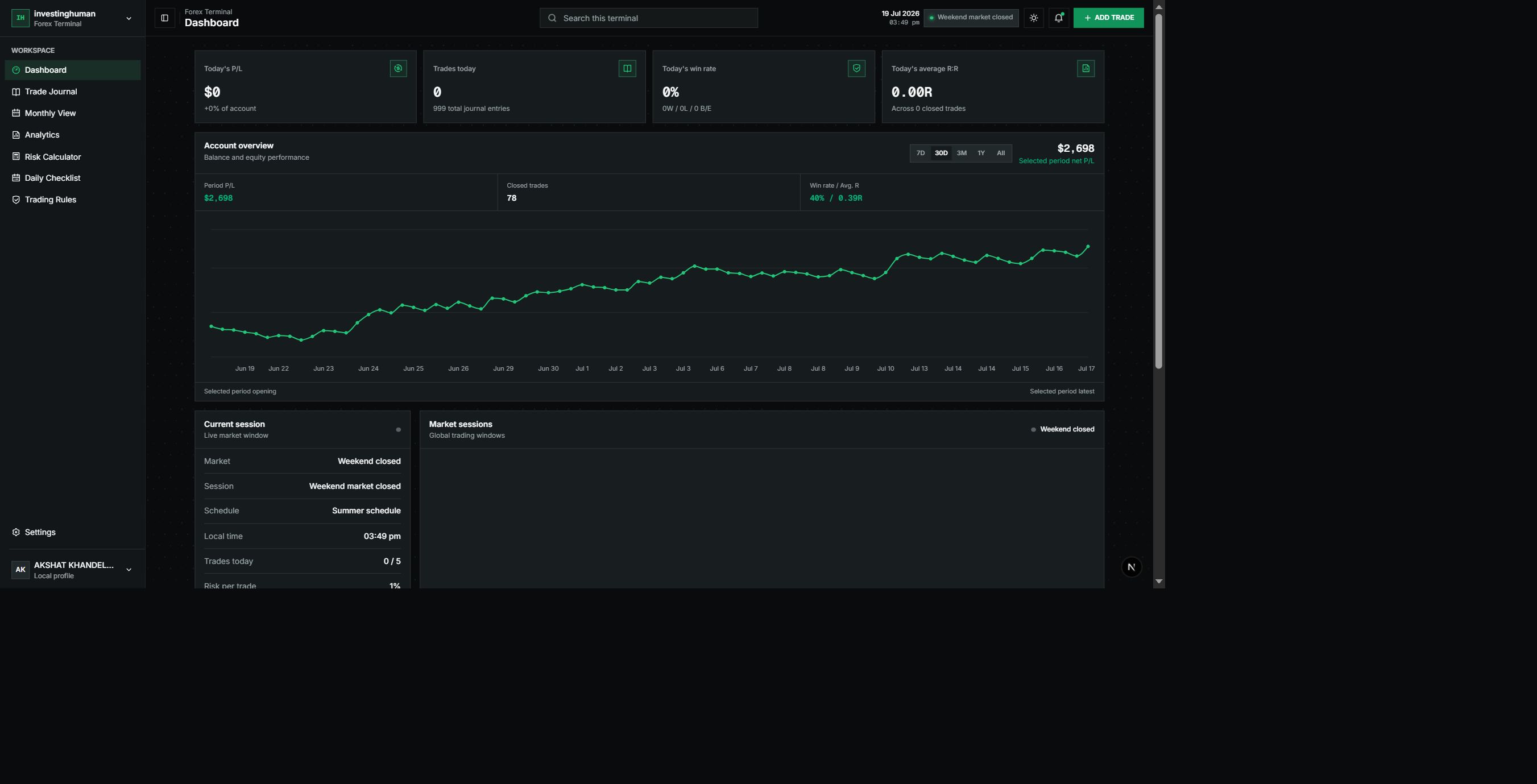Click the Trading Rules shield icon

(x=16, y=200)
